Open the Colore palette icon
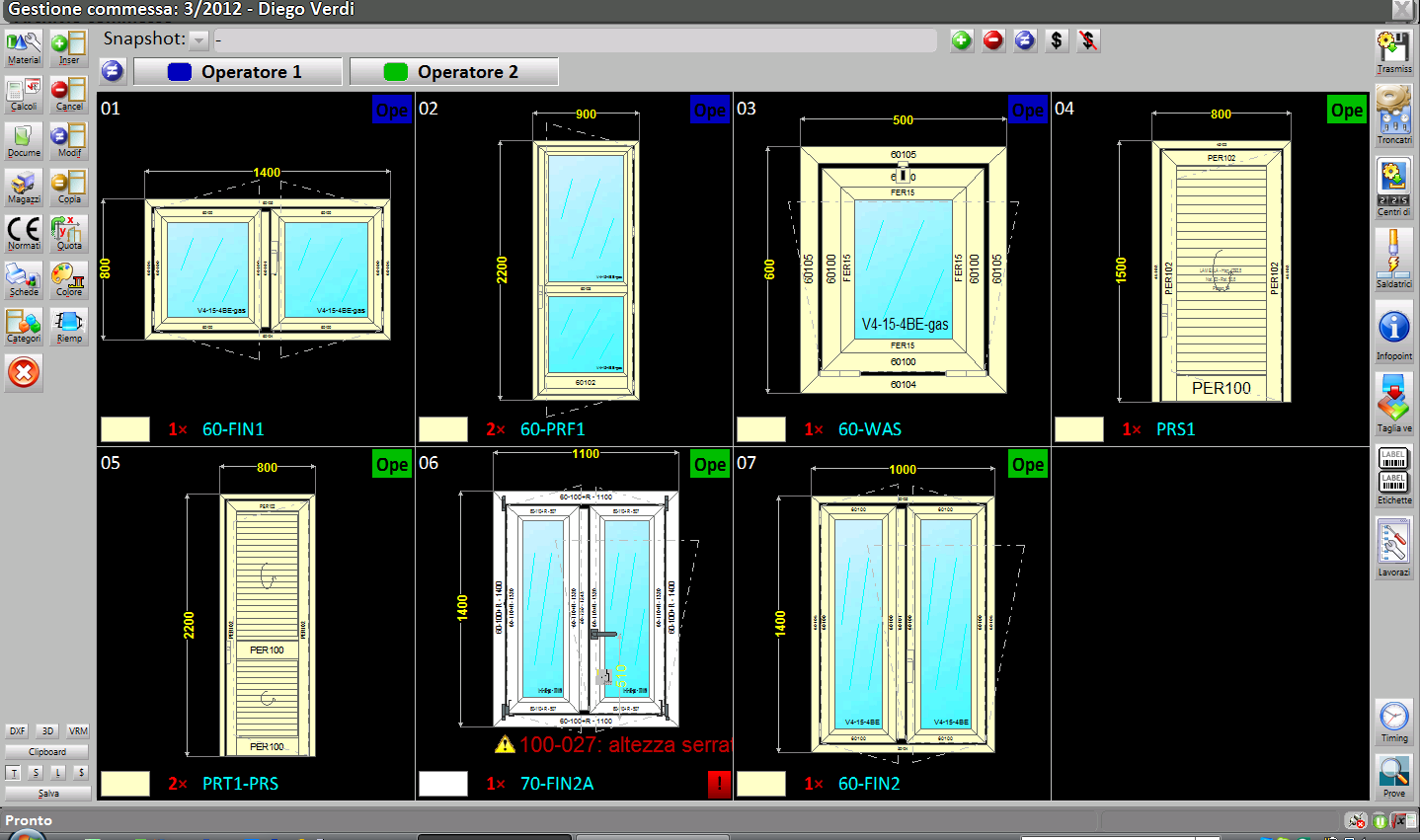Viewport: 1420px width, 840px height. point(69,280)
